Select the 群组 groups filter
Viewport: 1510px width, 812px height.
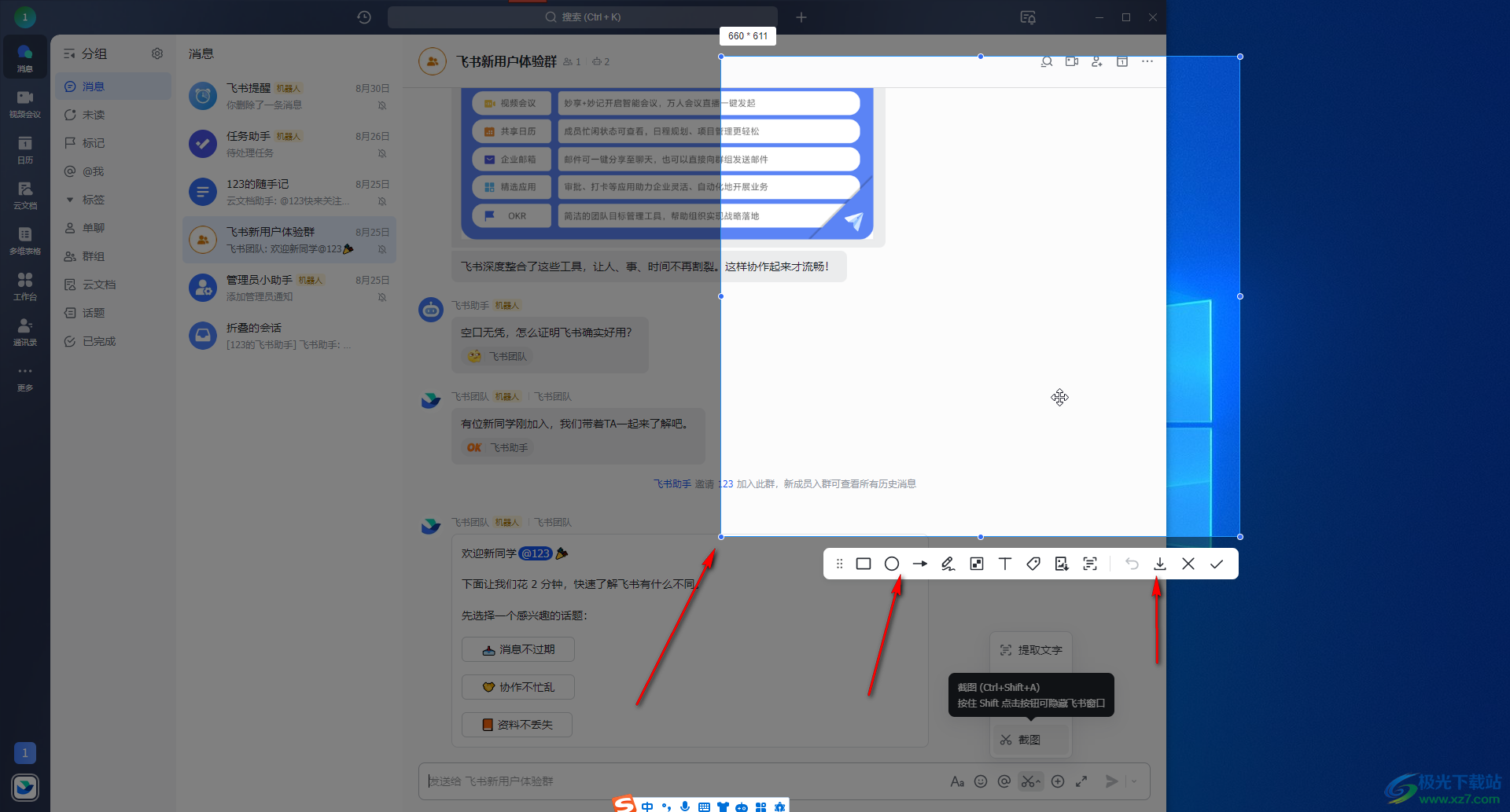[113, 256]
